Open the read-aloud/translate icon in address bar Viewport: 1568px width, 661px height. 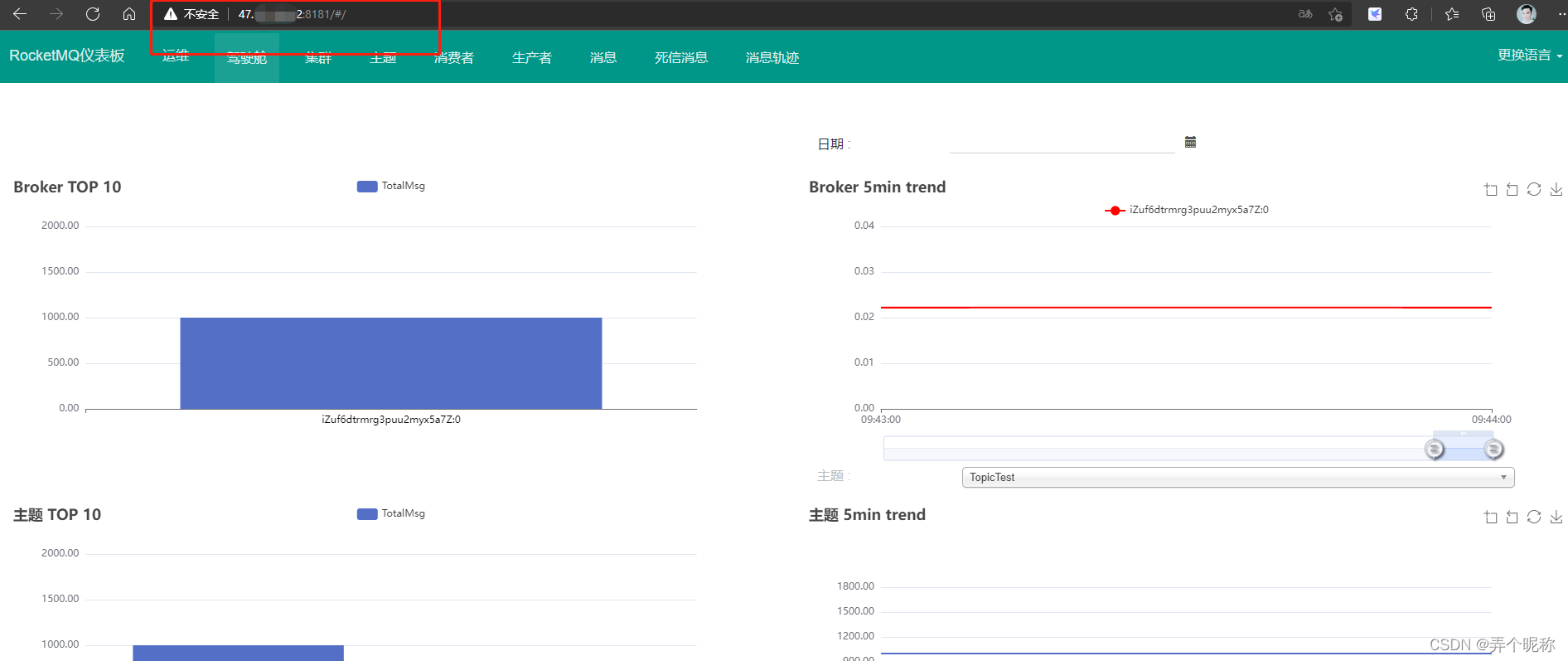[1305, 14]
